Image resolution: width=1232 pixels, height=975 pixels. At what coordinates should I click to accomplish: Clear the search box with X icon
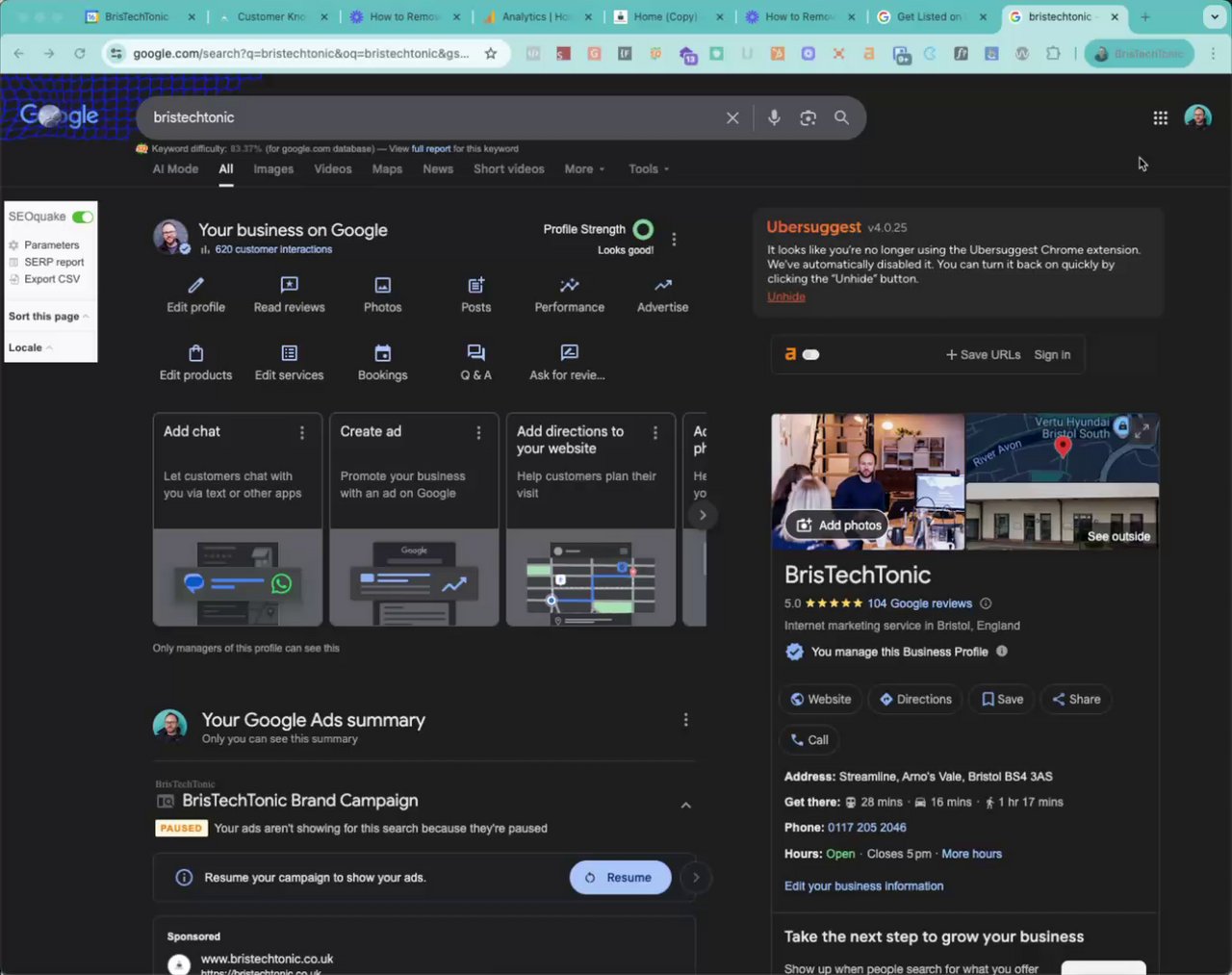tap(732, 117)
